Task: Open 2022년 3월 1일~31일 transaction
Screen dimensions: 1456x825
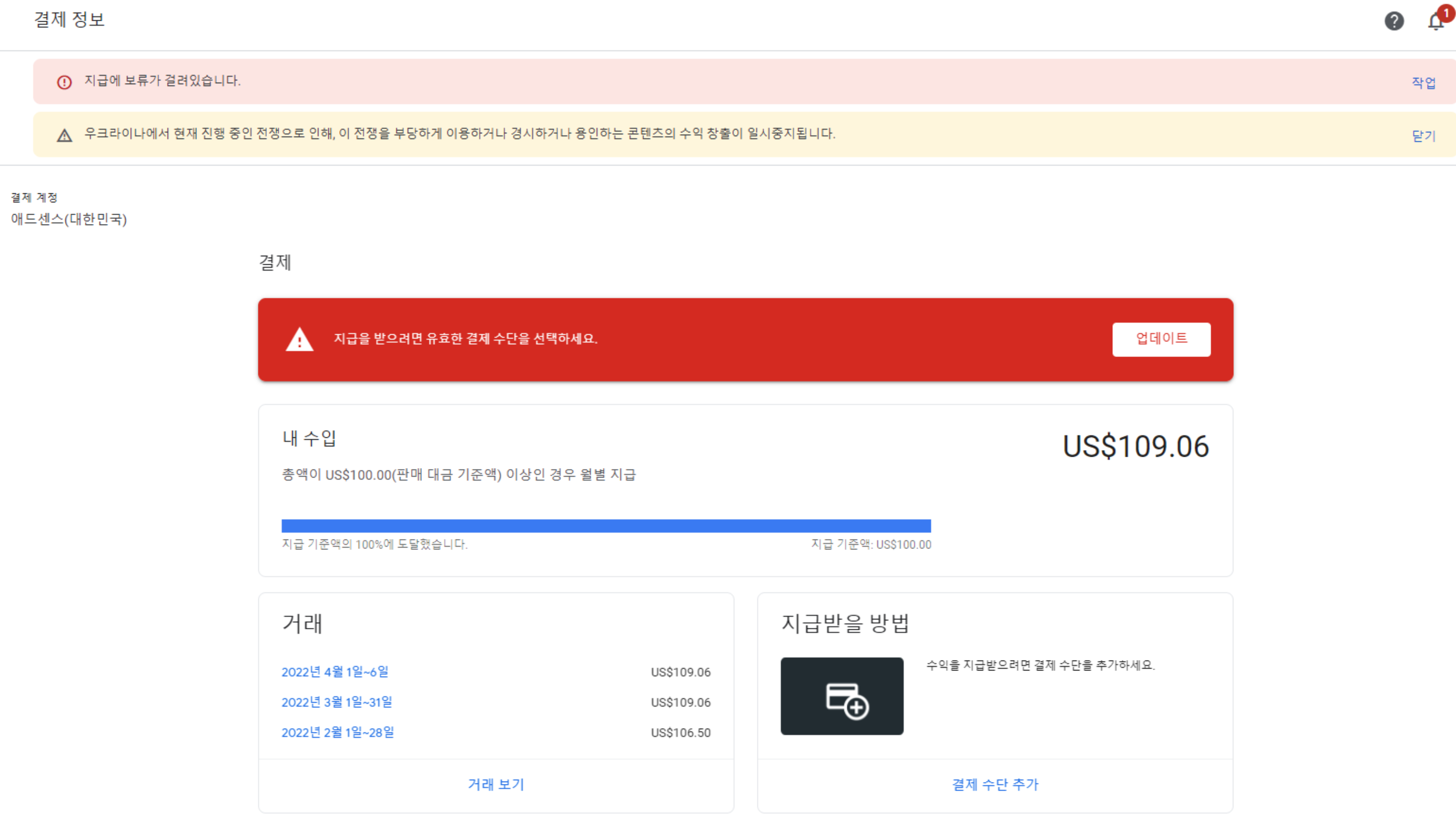Action: coord(336,702)
